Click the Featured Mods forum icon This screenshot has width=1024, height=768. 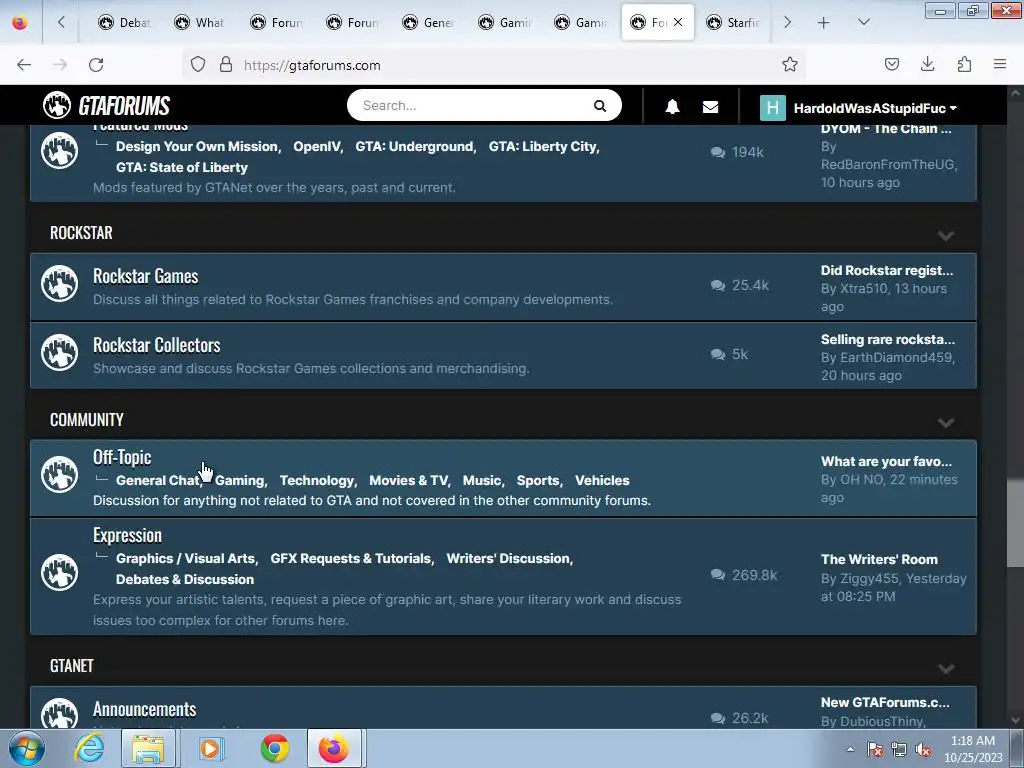[59, 151]
